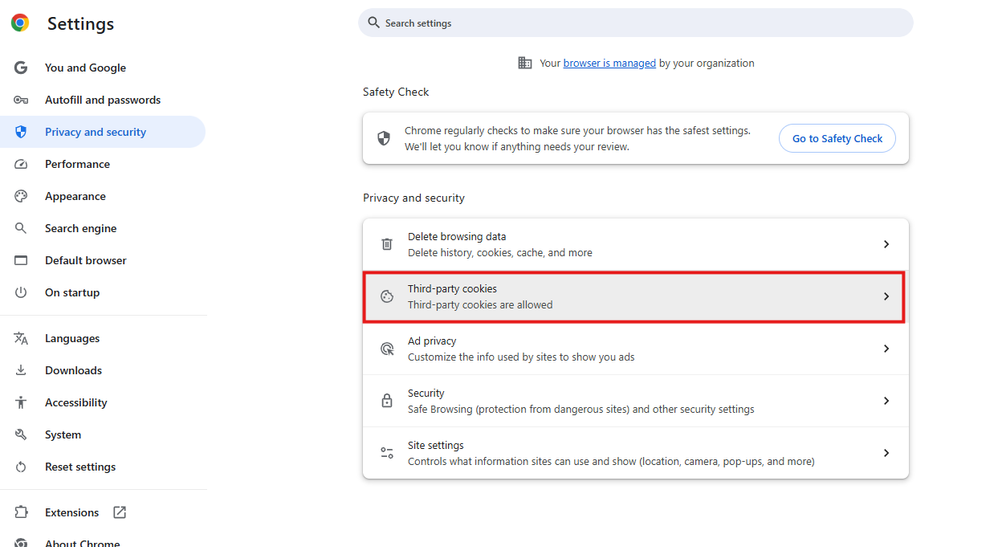Screen dimensions: 998x547
Task: Open the "browser is managed" link
Action: tap(609, 63)
